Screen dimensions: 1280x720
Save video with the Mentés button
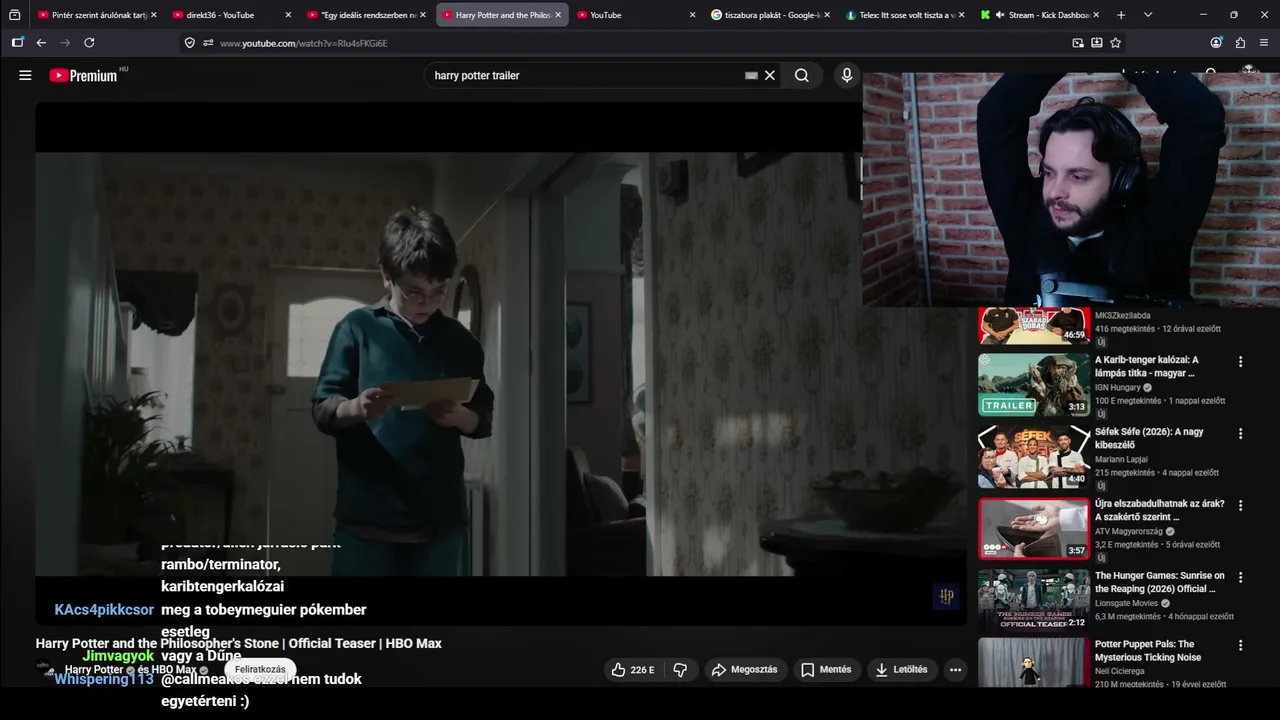[x=826, y=670]
